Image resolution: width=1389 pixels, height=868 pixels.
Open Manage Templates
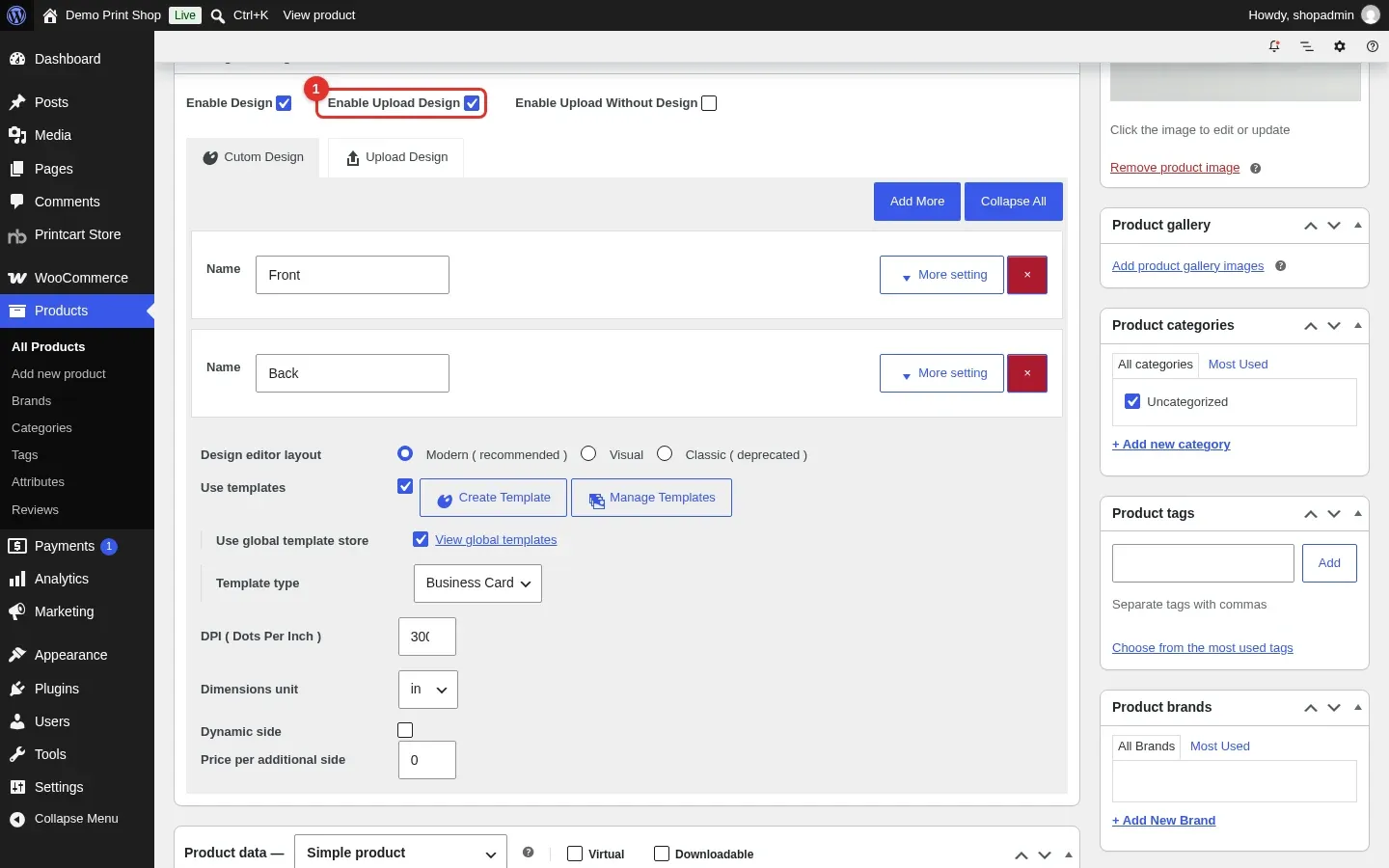651,498
